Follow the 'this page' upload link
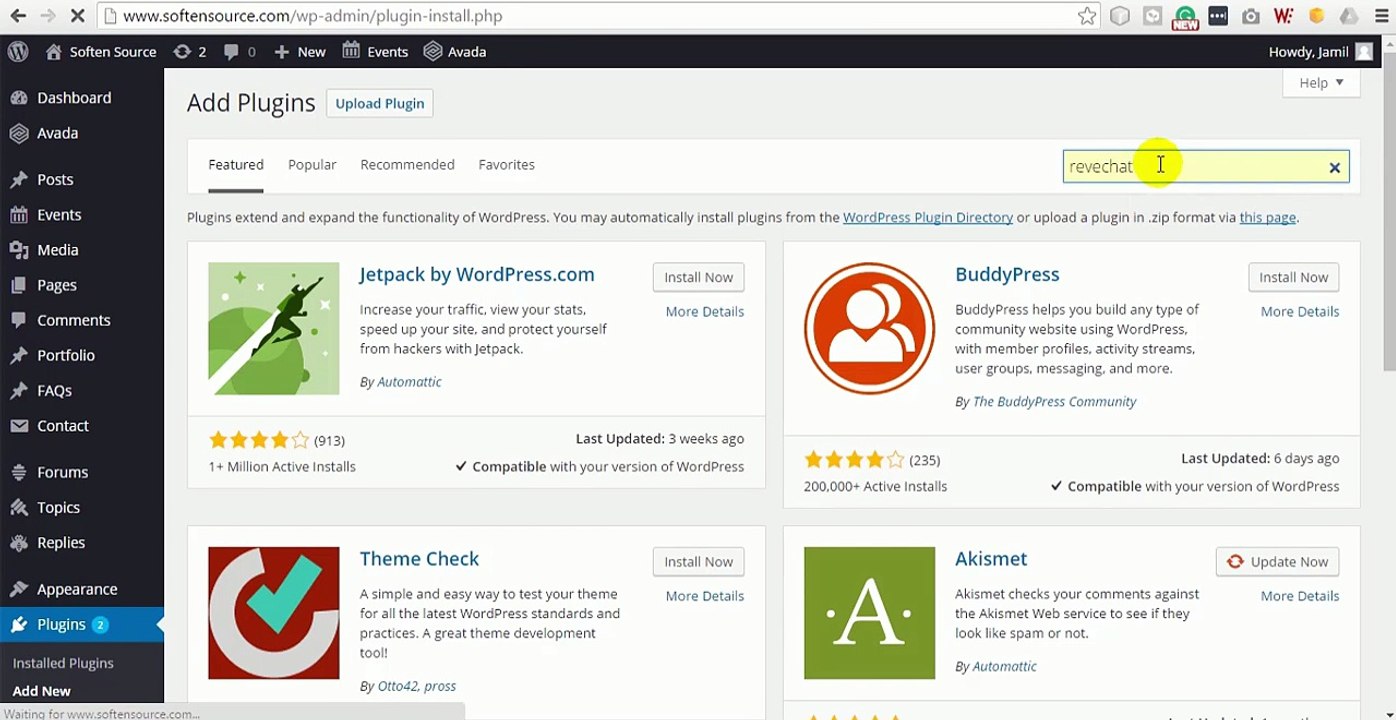Viewport: 1396px width, 720px height. click(1268, 217)
